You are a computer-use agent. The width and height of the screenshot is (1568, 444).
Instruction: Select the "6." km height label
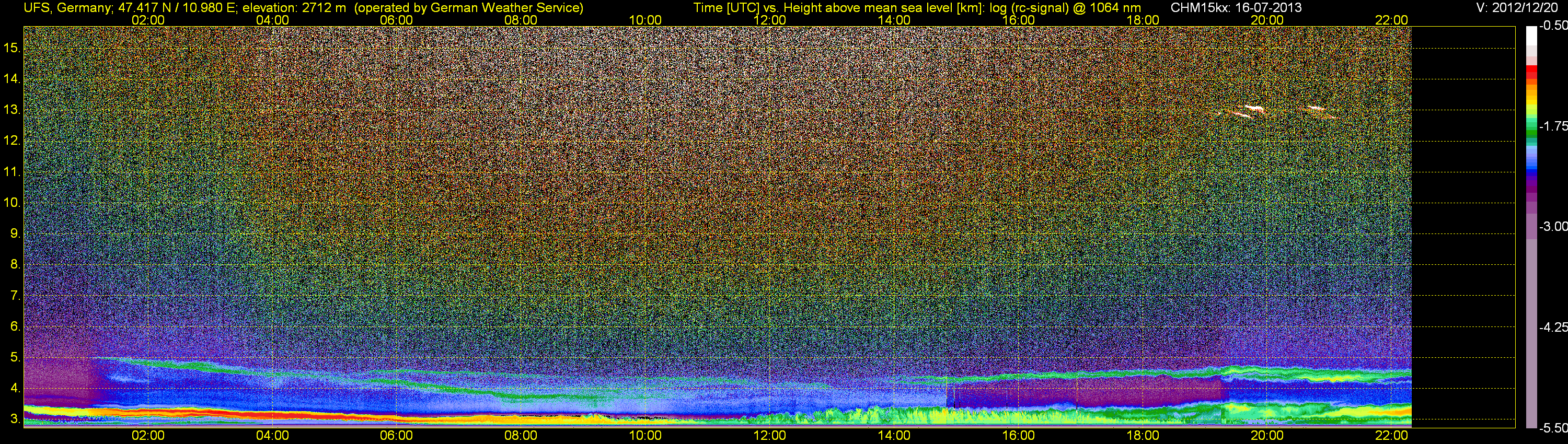click(15, 326)
